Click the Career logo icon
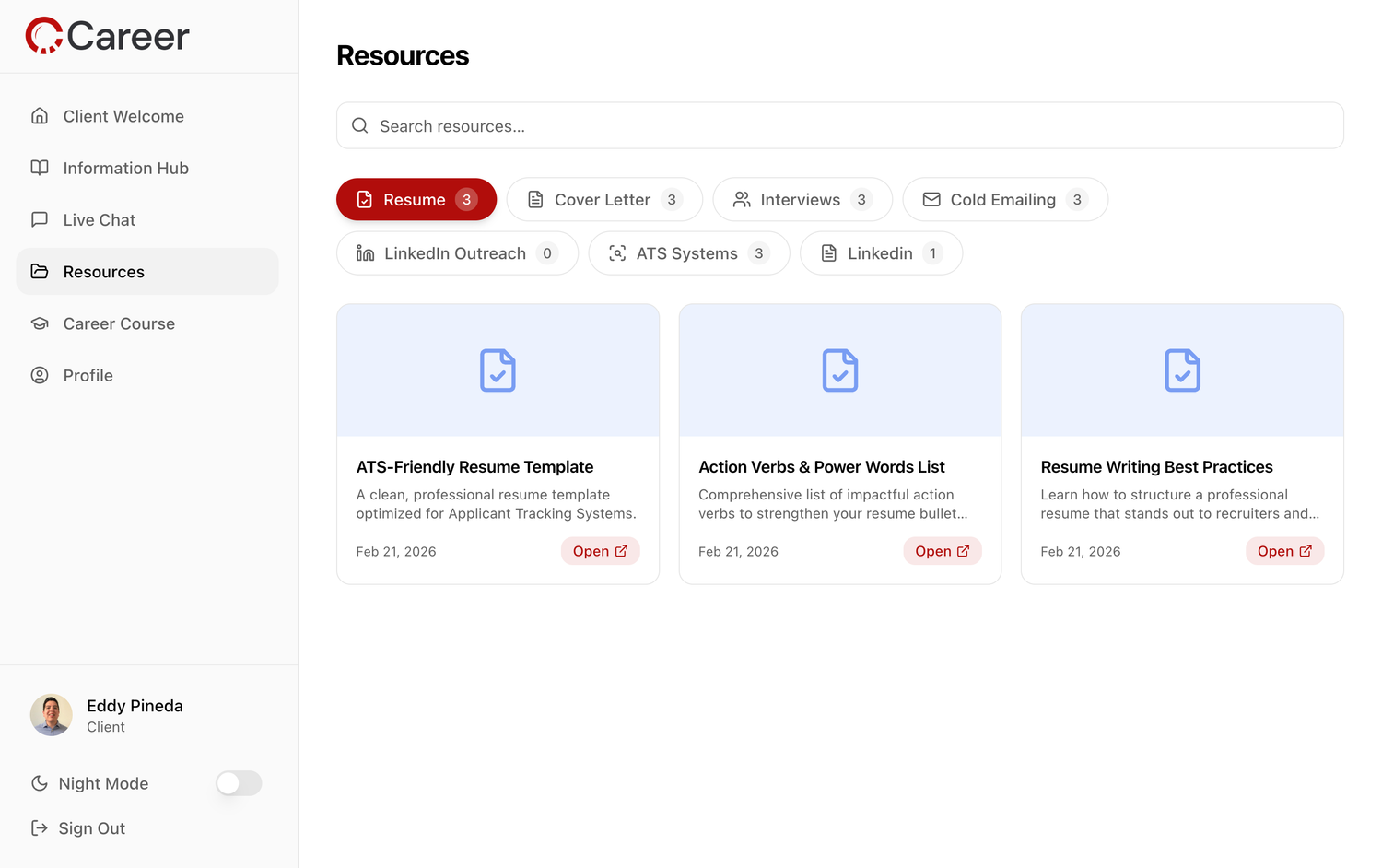This screenshot has width=1382, height=868. tap(43, 36)
